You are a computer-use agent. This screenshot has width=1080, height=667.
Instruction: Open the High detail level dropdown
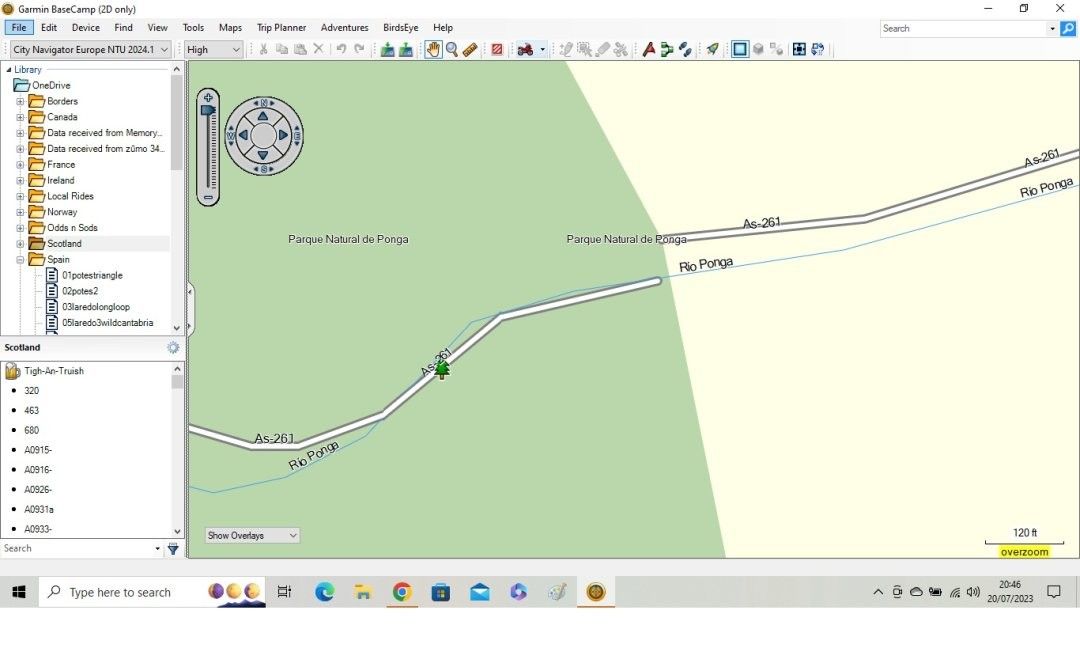(x=213, y=50)
